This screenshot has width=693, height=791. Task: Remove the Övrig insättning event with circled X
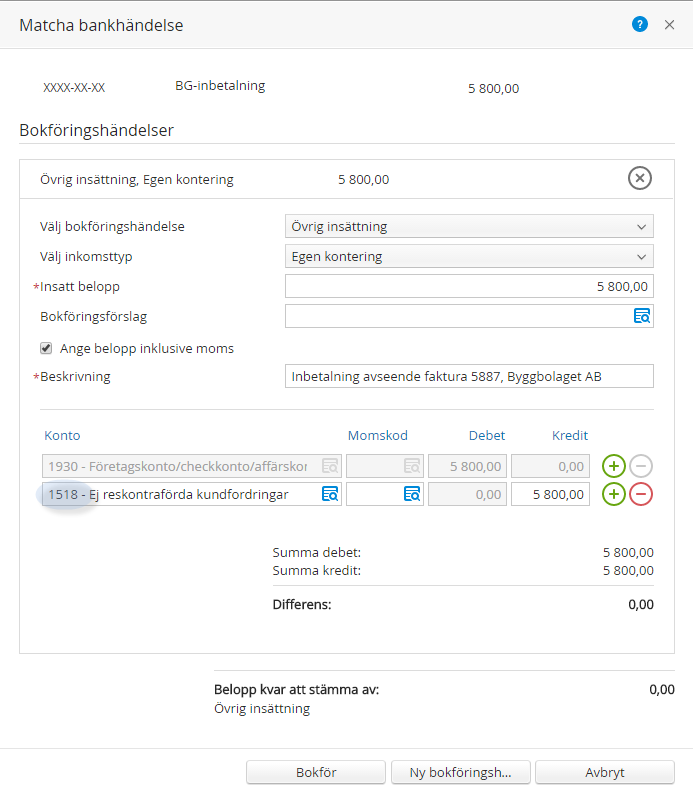pyautogui.click(x=640, y=178)
